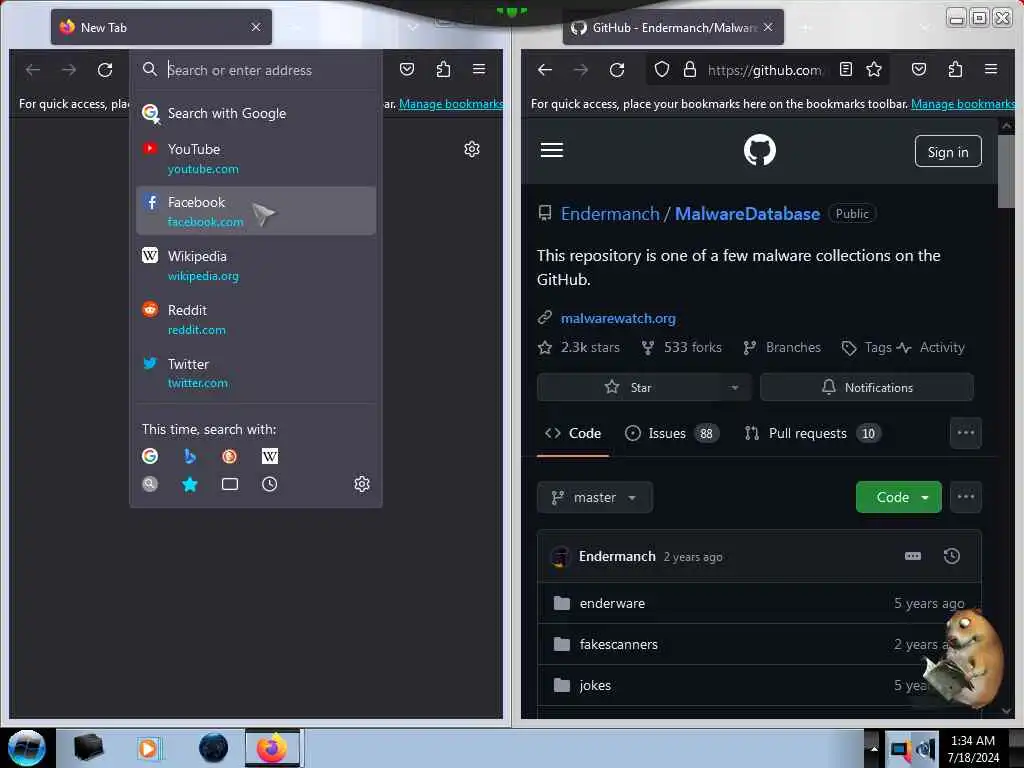Image resolution: width=1024 pixels, height=768 pixels.
Task: Click the GitHub page vertical scrollbar
Action: point(1006,171)
